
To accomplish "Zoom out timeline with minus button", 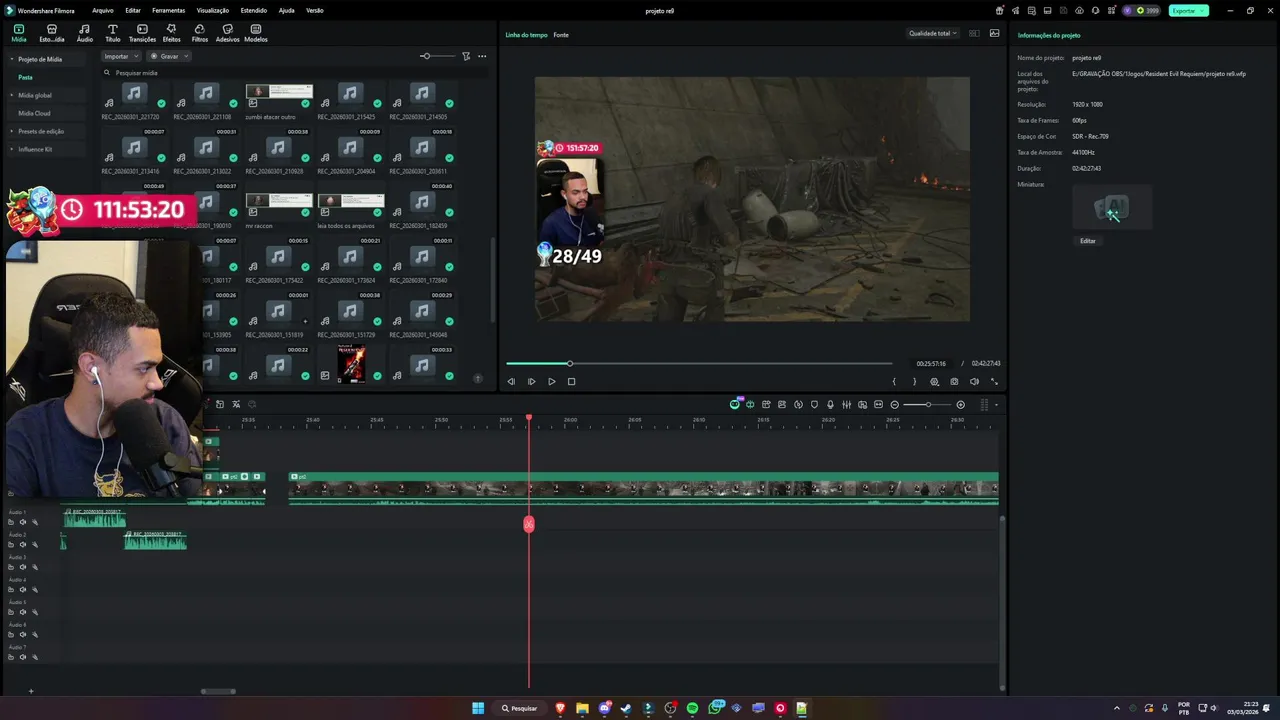I will 894,404.
